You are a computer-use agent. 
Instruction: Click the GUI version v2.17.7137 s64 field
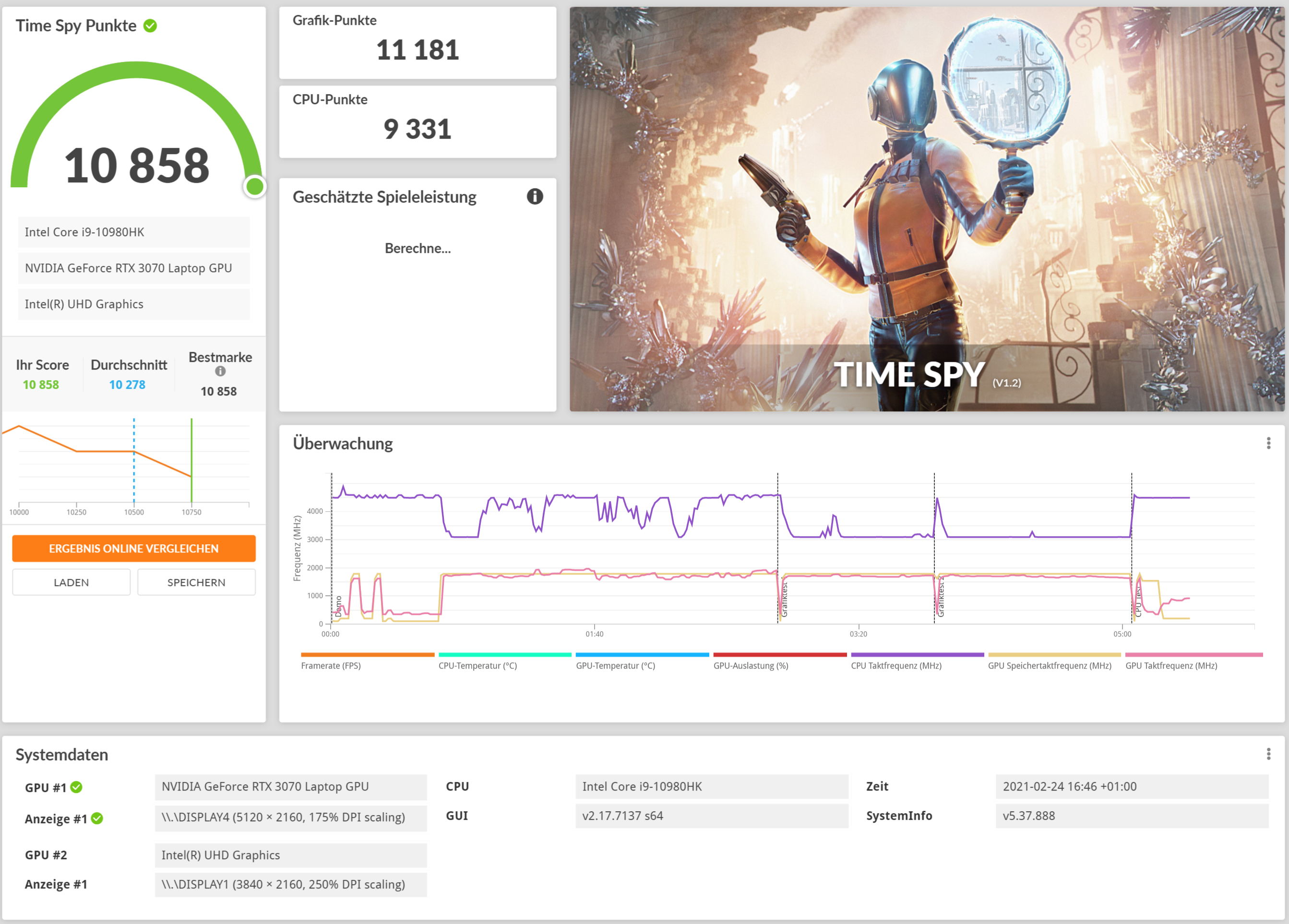[x=712, y=816]
